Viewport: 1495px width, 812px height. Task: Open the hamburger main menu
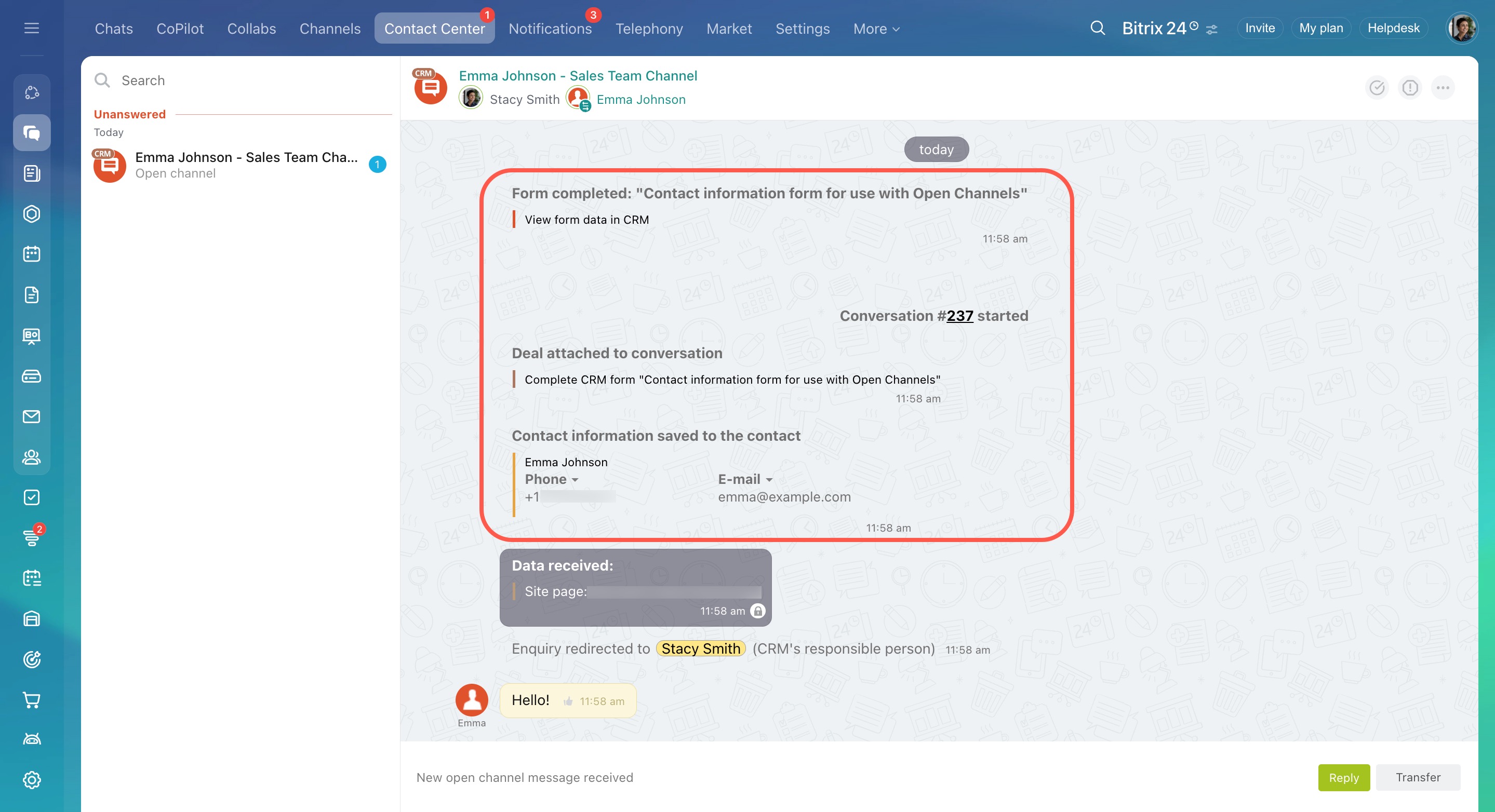(x=31, y=28)
